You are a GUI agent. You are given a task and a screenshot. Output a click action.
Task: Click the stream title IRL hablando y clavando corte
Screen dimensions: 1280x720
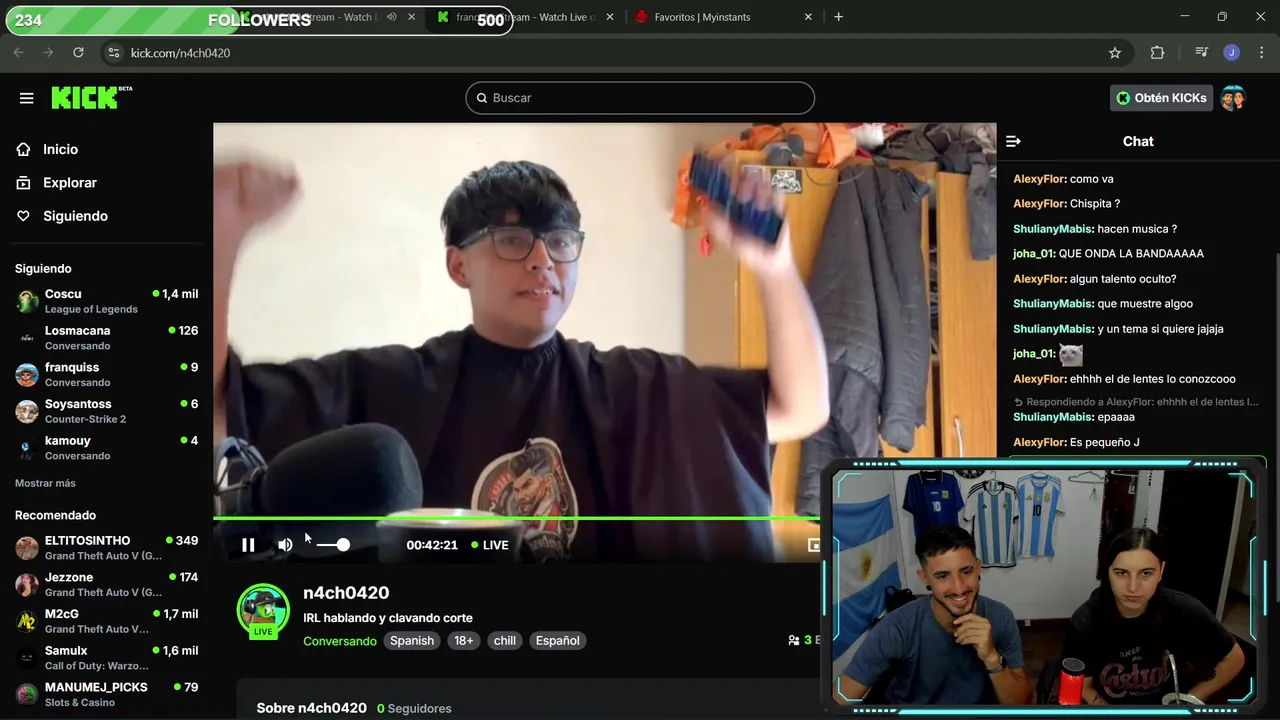click(x=388, y=618)
